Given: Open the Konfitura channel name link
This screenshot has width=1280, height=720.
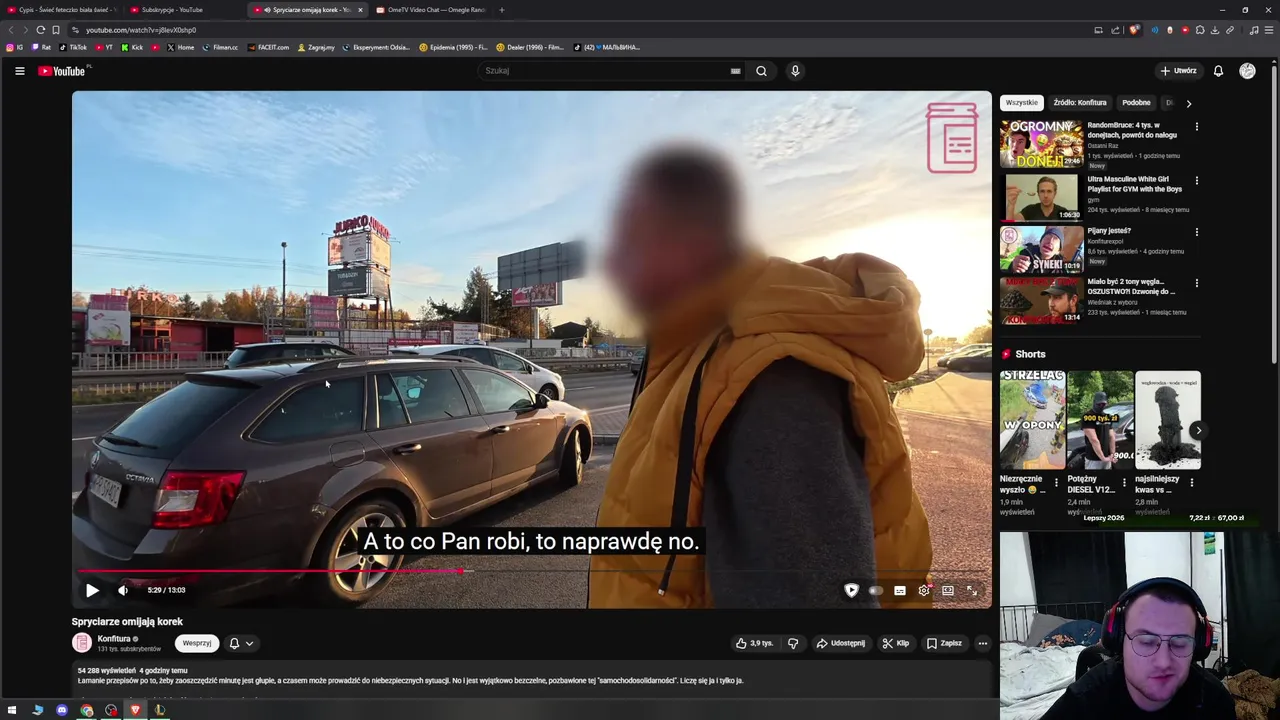Looking at the screenshot, I should 114,638.
